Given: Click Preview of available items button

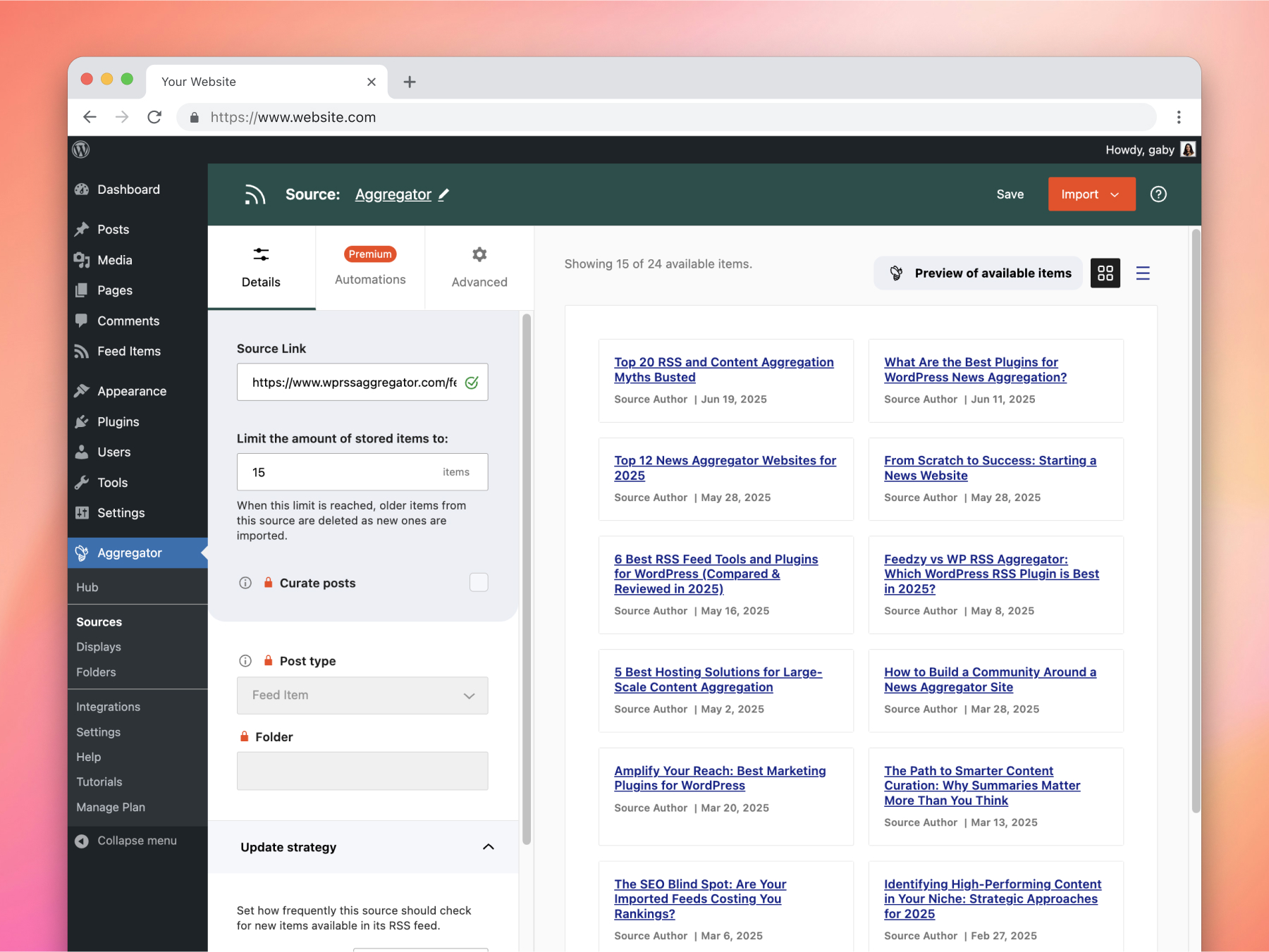Looking at the screenshot, I should pyautogui.click(x=979, y=273).
